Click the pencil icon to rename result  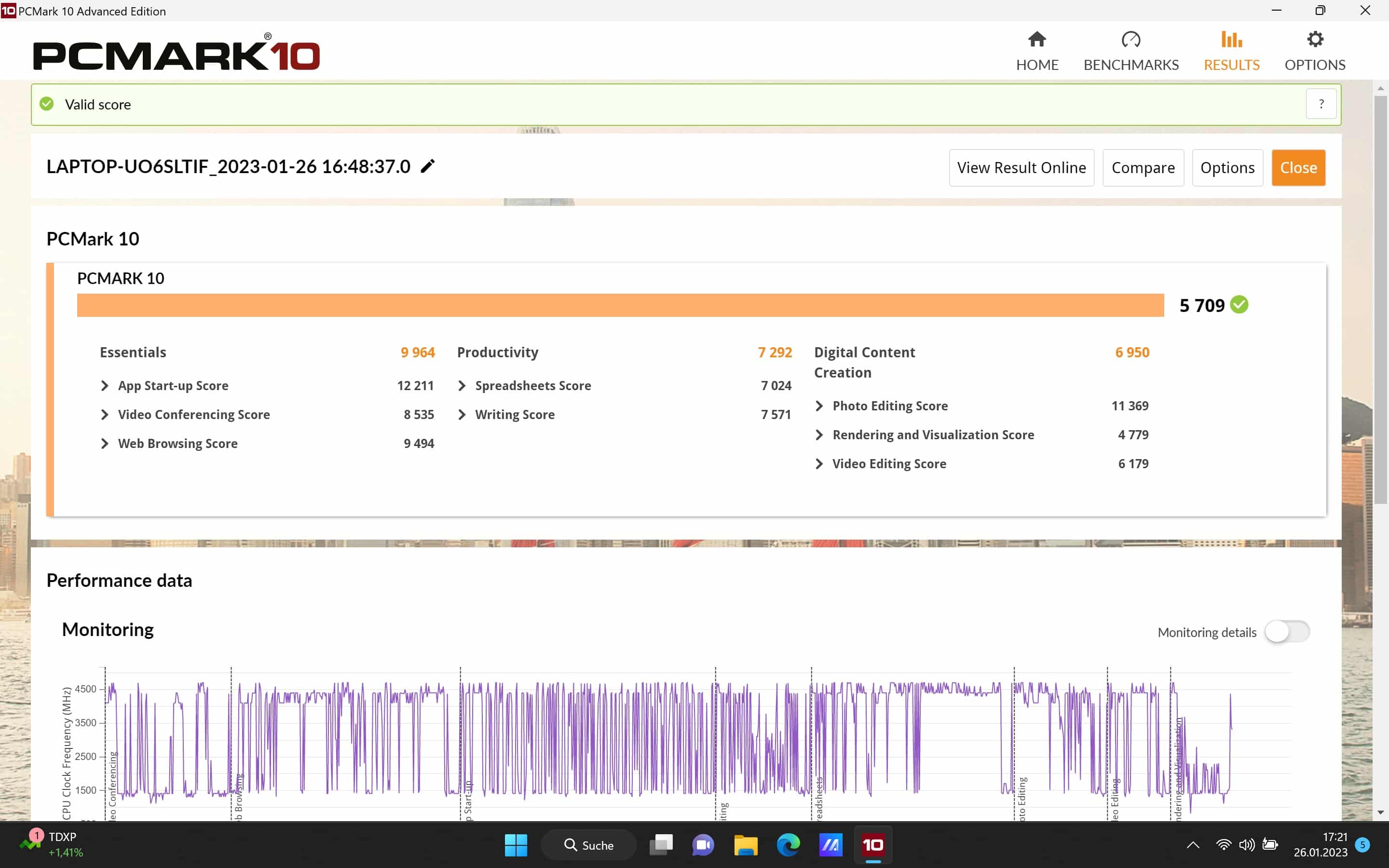[x=428, y=166]
